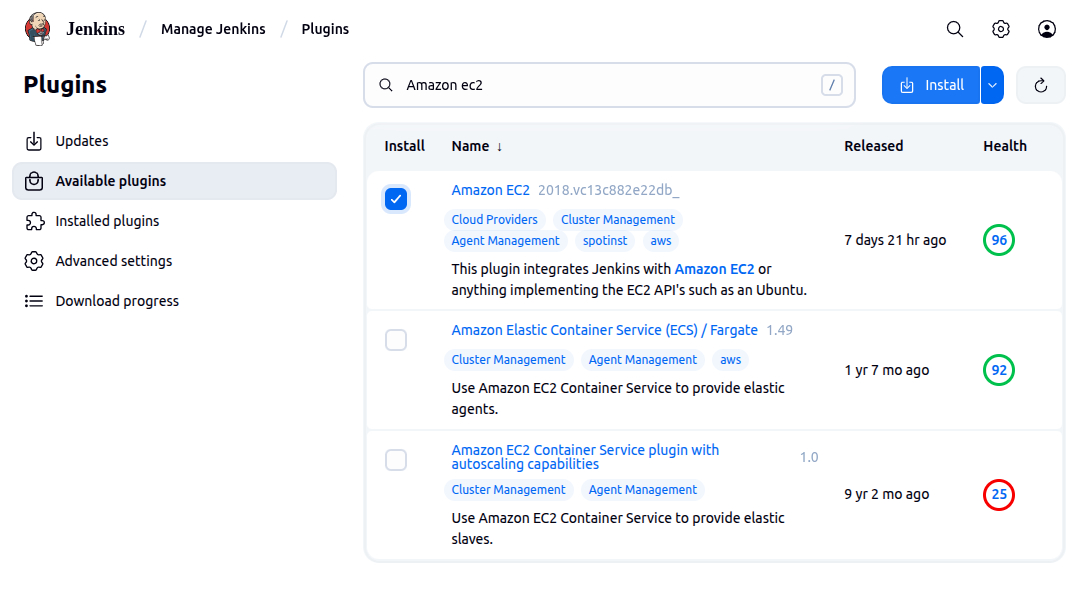The image size is (1087, 613).
Task: Click the blue Install button
Action: click(931, 85)
